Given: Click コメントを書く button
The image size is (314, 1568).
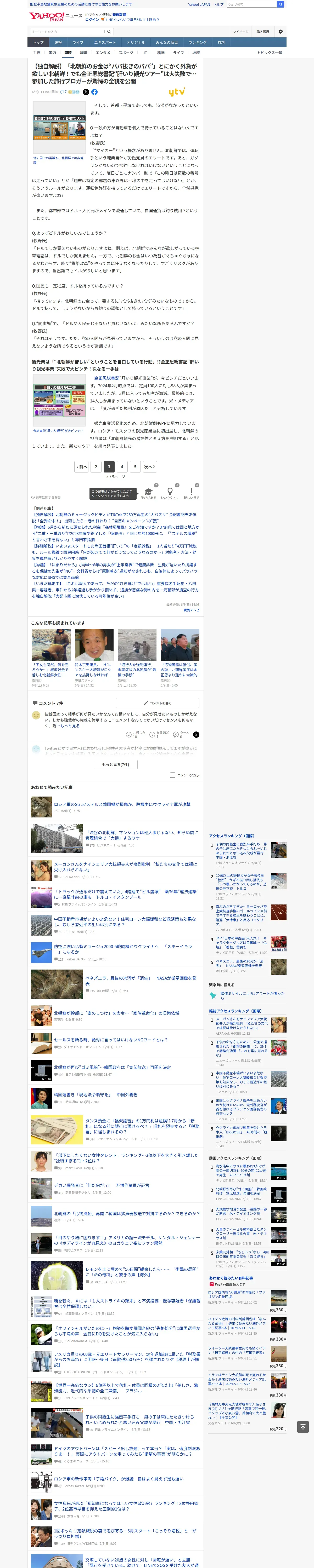Looking at the screenshot, I should coord(157,703).
